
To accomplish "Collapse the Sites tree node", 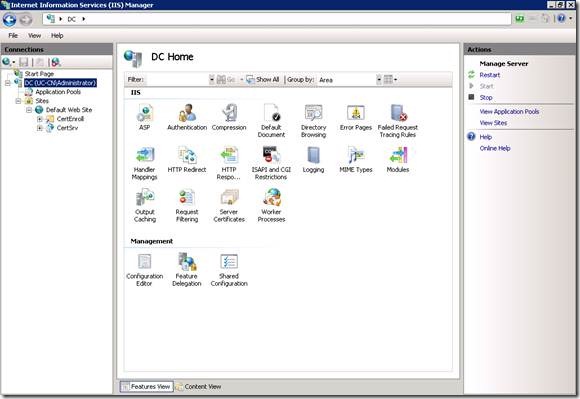I will (x=18, y=101).
